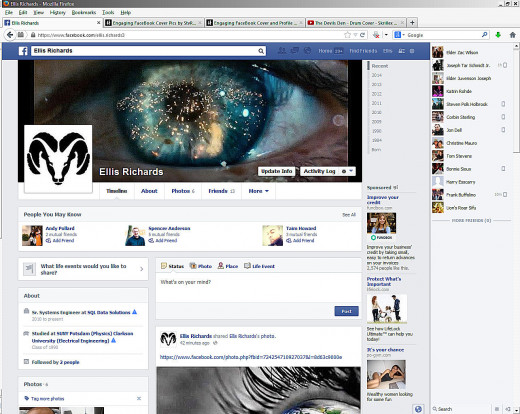Open the Bookmarks menu
520x414 pixels.
point(84,12)
